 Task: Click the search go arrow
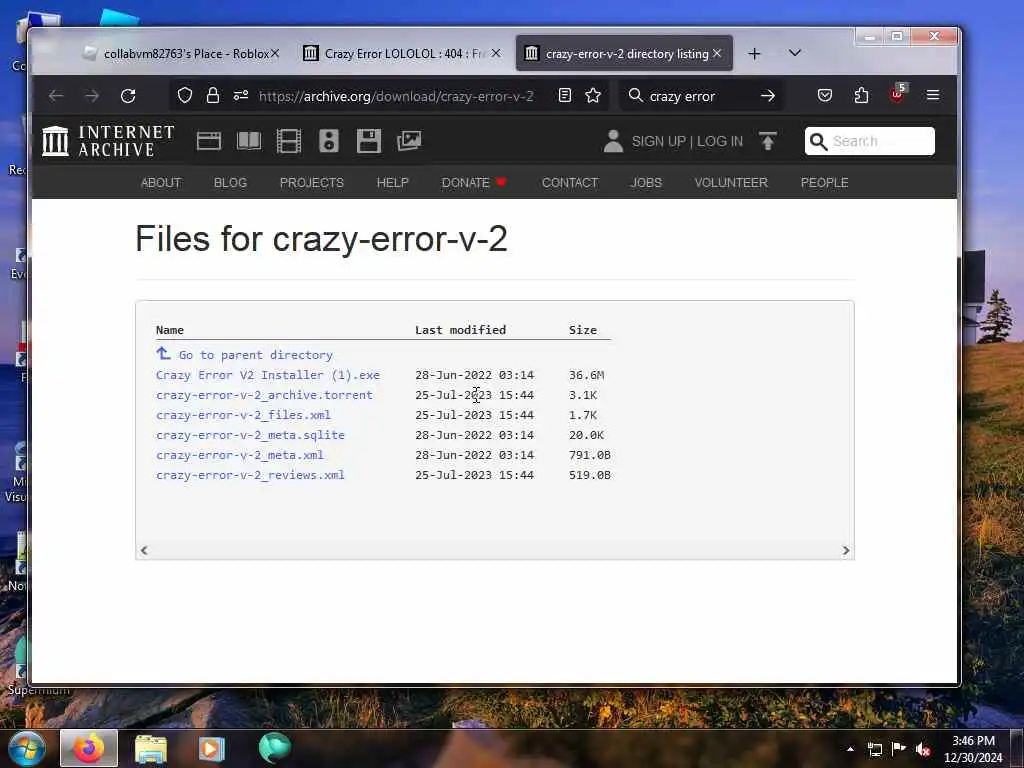[768, 96]
